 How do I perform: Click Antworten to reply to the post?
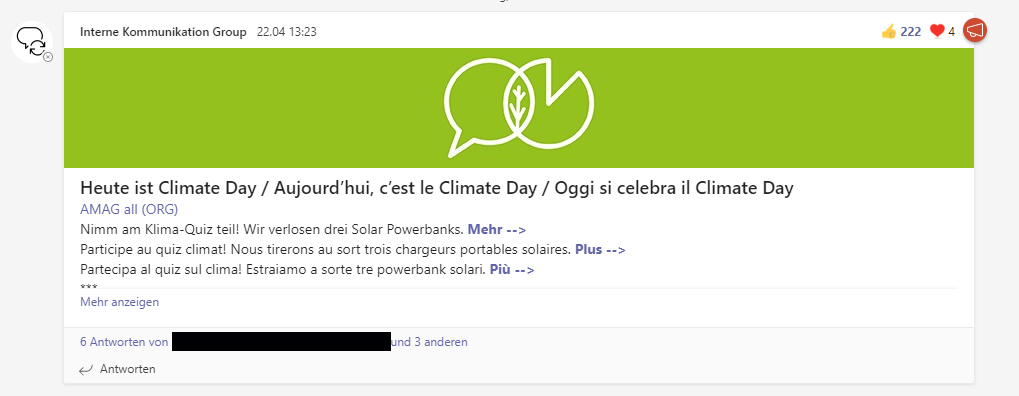(x=127, y=369)
